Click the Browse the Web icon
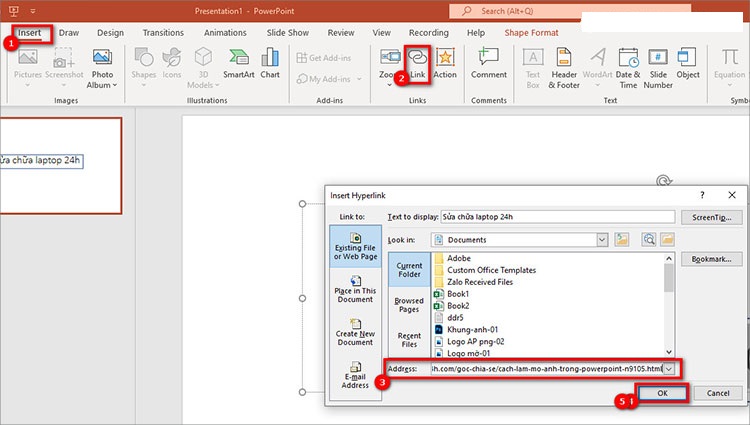 pos(649,240)
